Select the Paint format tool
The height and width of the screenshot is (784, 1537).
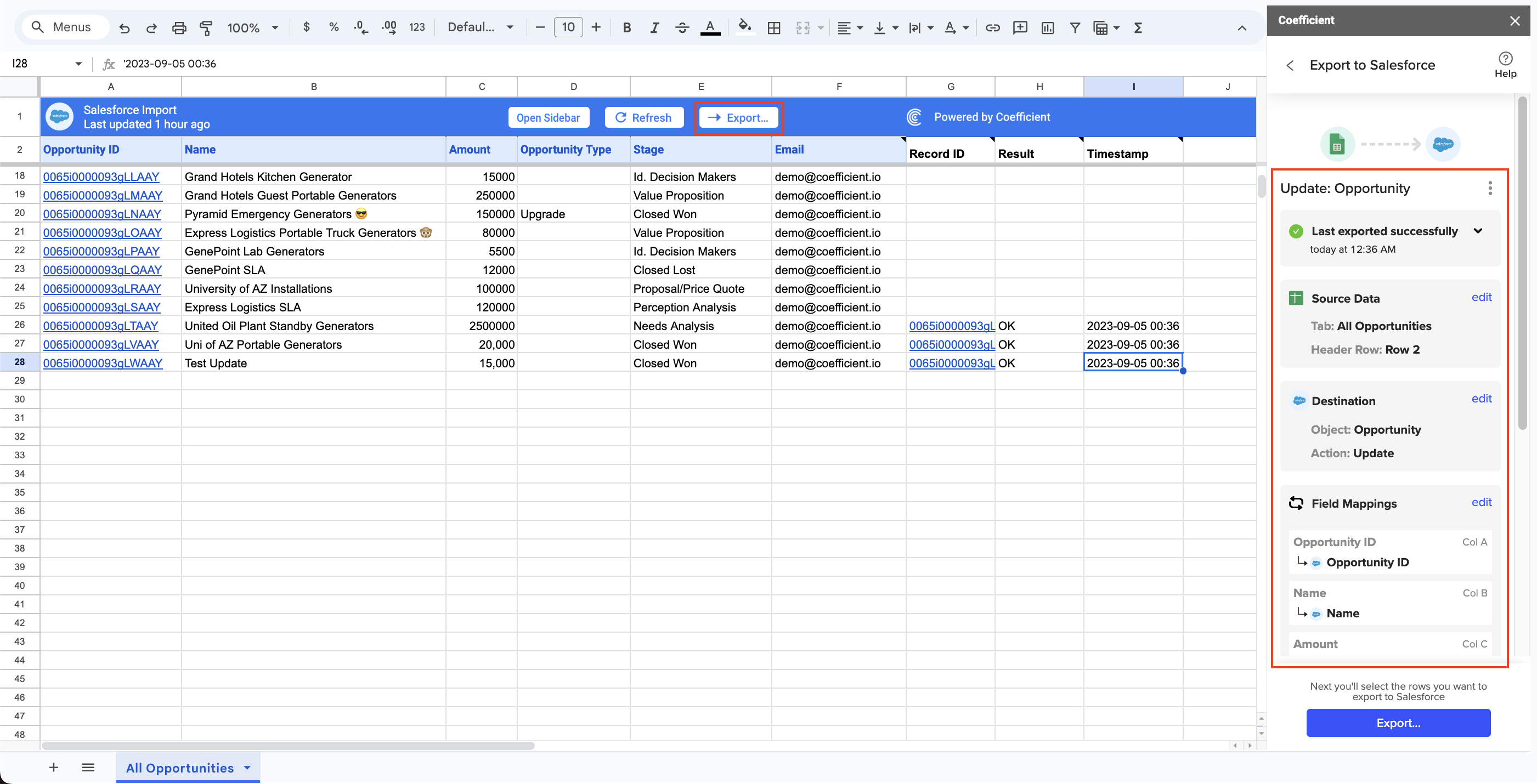point(206,27)
